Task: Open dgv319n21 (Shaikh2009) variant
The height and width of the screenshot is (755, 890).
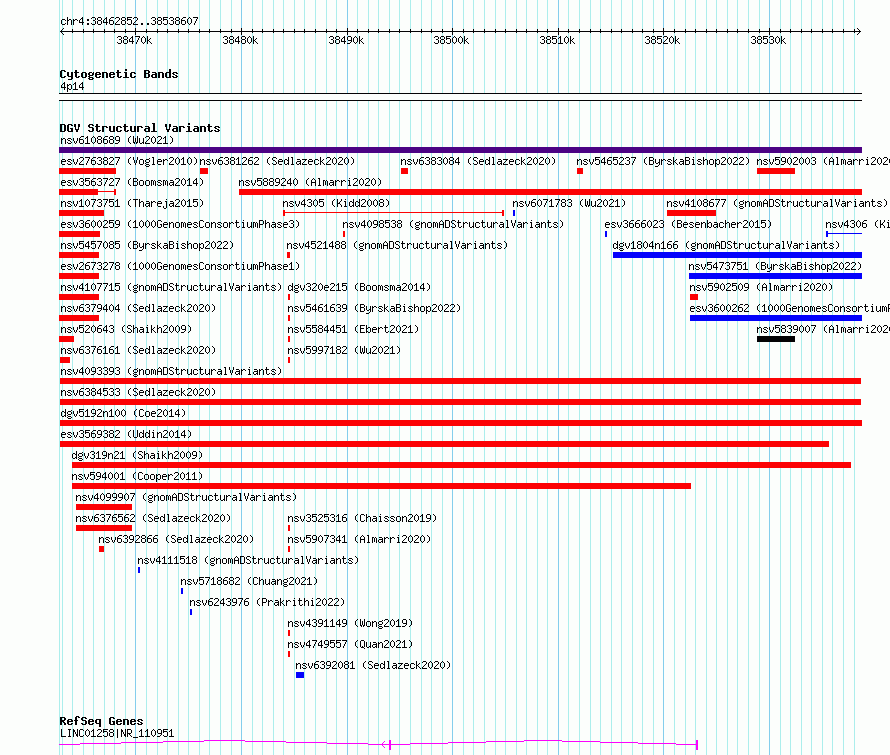Action: pos(137,455)
